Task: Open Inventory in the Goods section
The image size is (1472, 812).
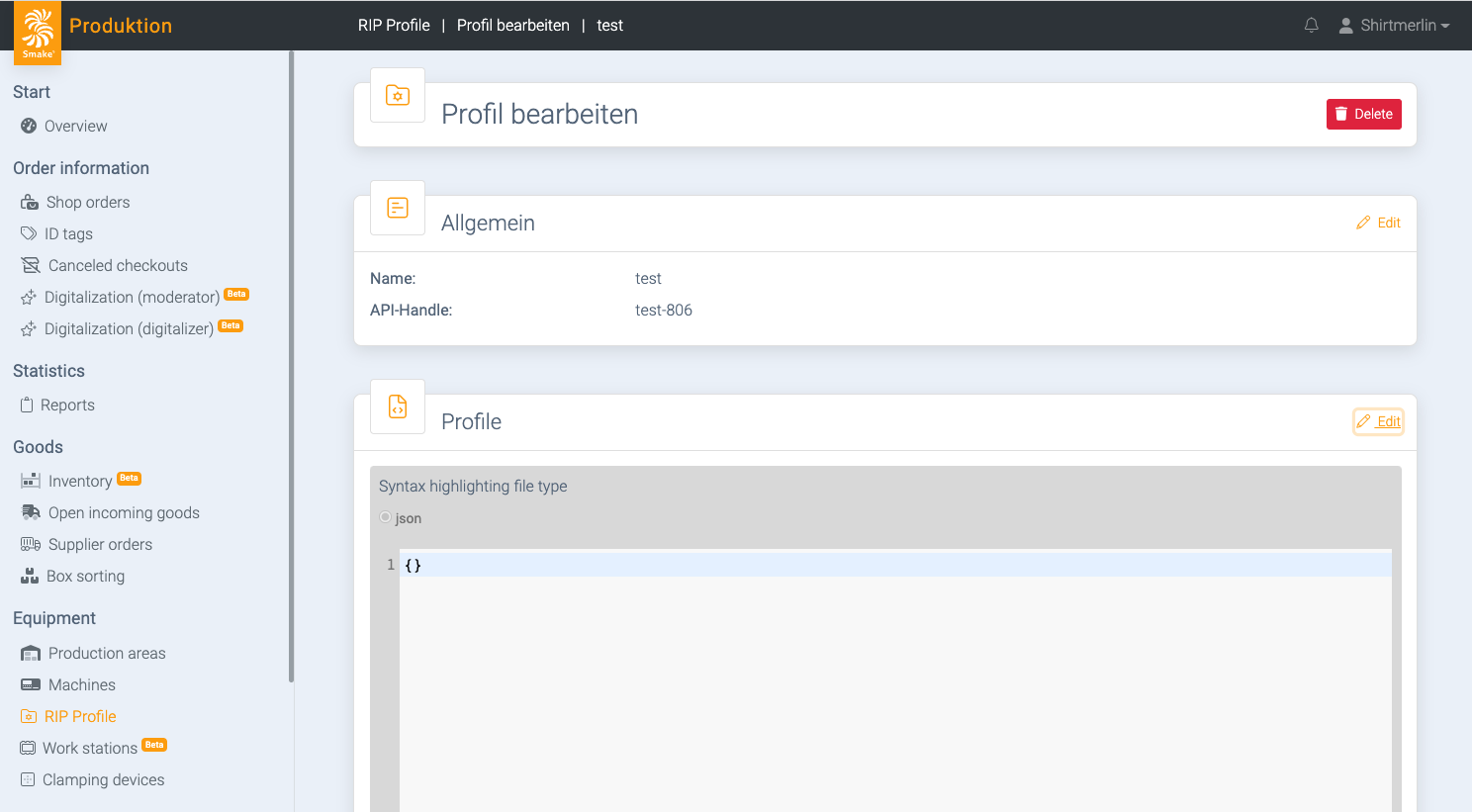Action: point(81,481)
